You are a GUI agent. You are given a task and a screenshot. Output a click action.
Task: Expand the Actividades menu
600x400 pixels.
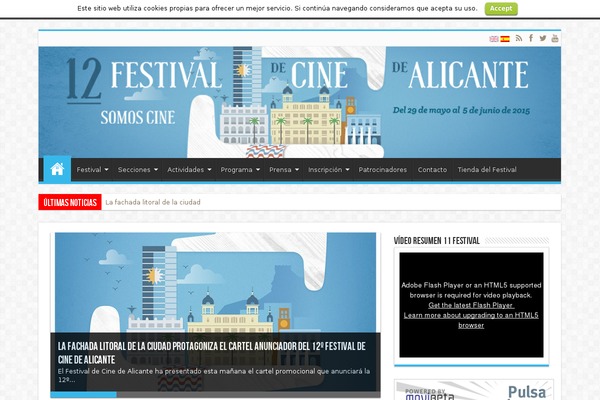189,170
